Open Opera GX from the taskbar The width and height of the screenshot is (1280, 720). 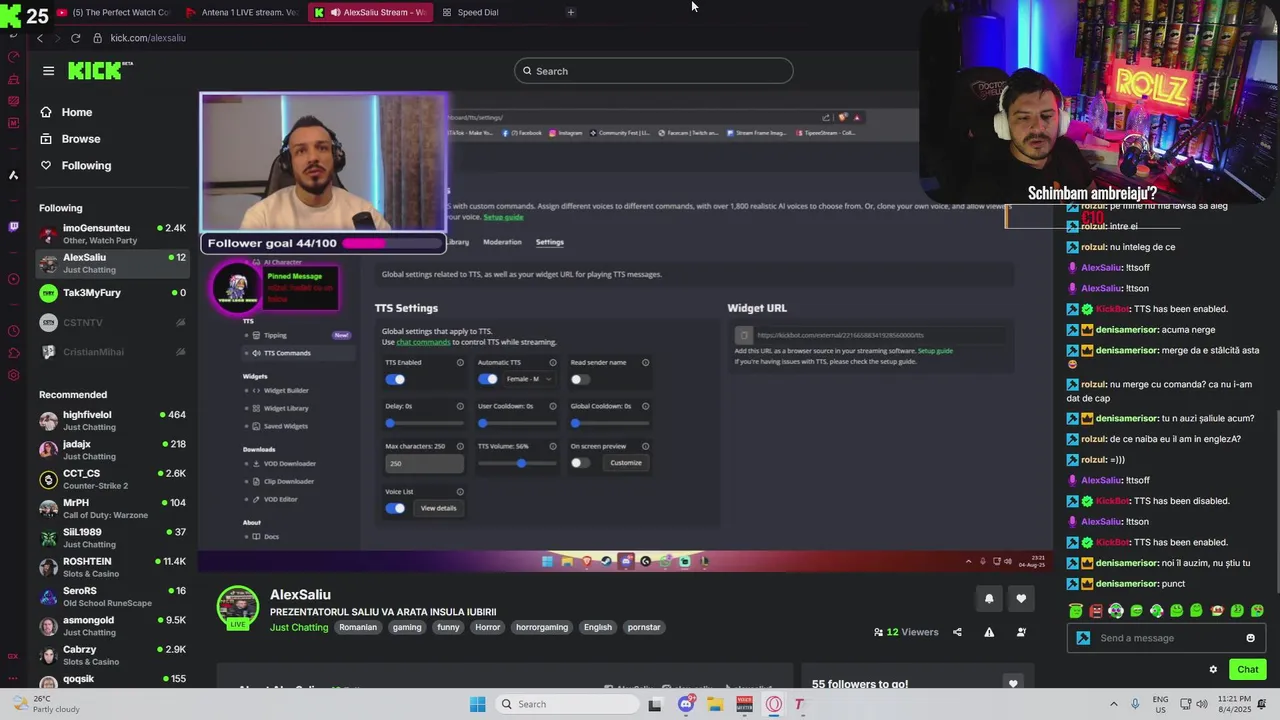pos(774,704)
